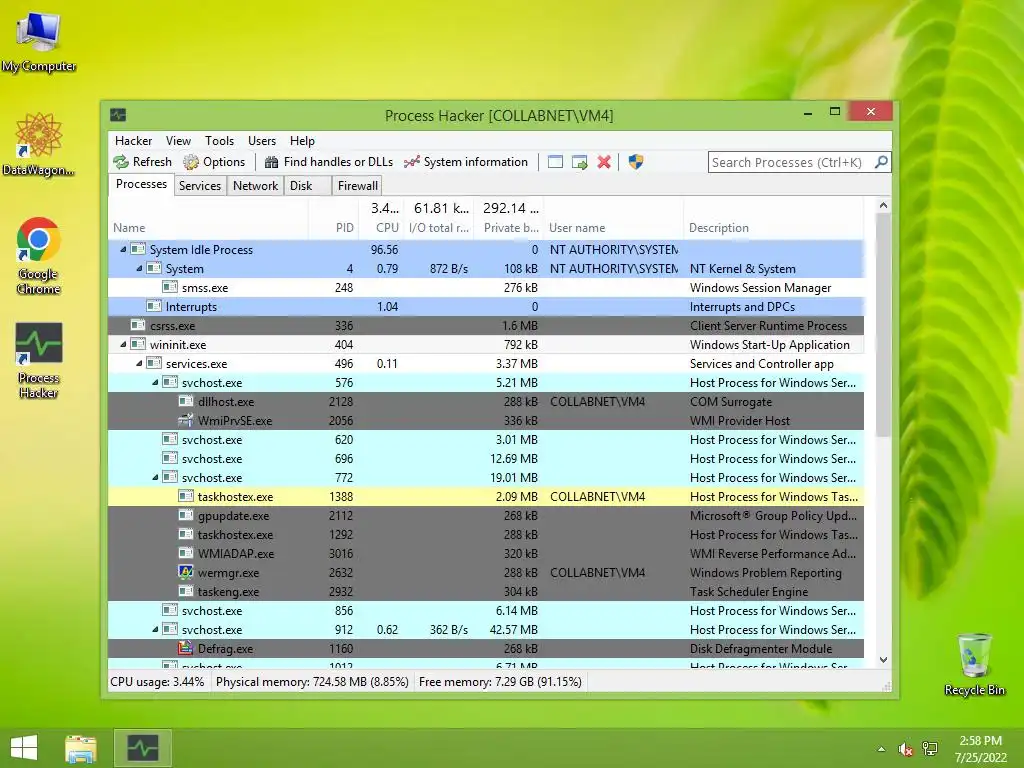Select the csrss.exe process row

click(486, 325)
